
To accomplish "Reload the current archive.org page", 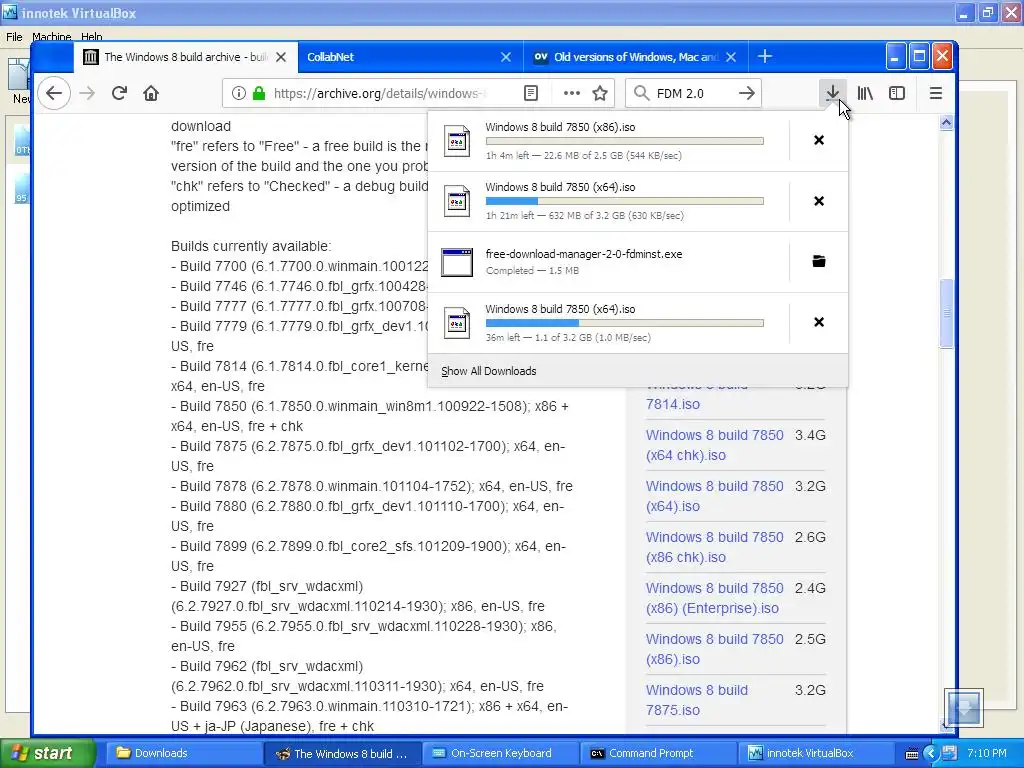I will tap(119, 93).
